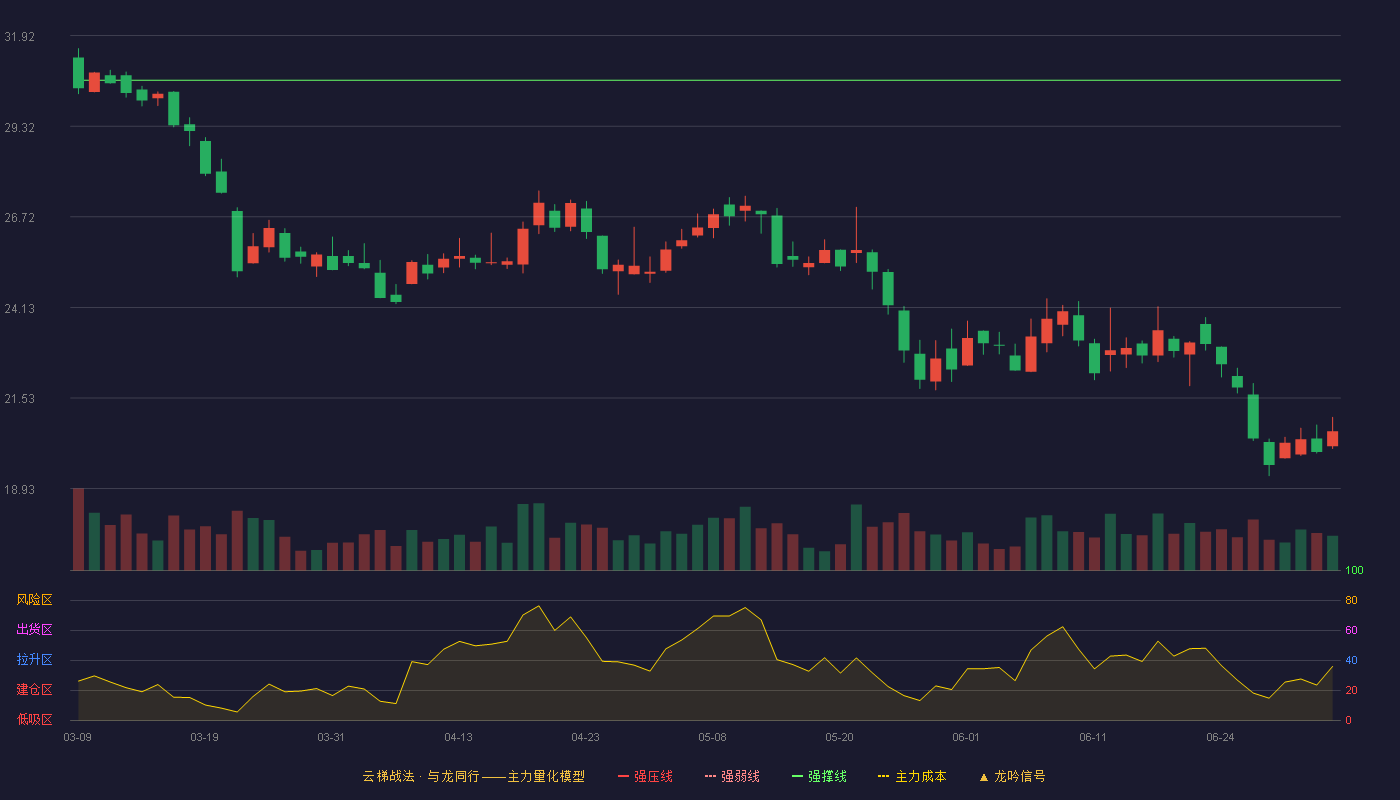Image resolution: width=1400 pixels, height=800 pixels.
Task: Click the 18.93 price axis label
Action: pyautogui.click(x=19, y=490)
